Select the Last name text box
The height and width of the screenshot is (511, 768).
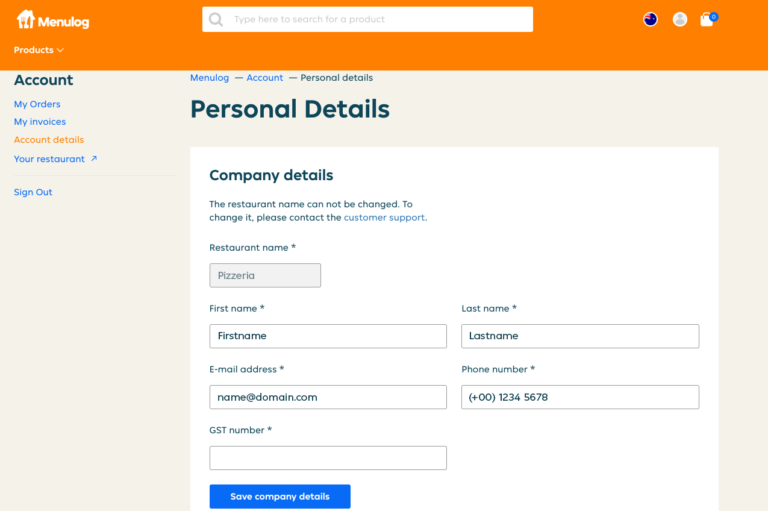(x=580, y=336)
